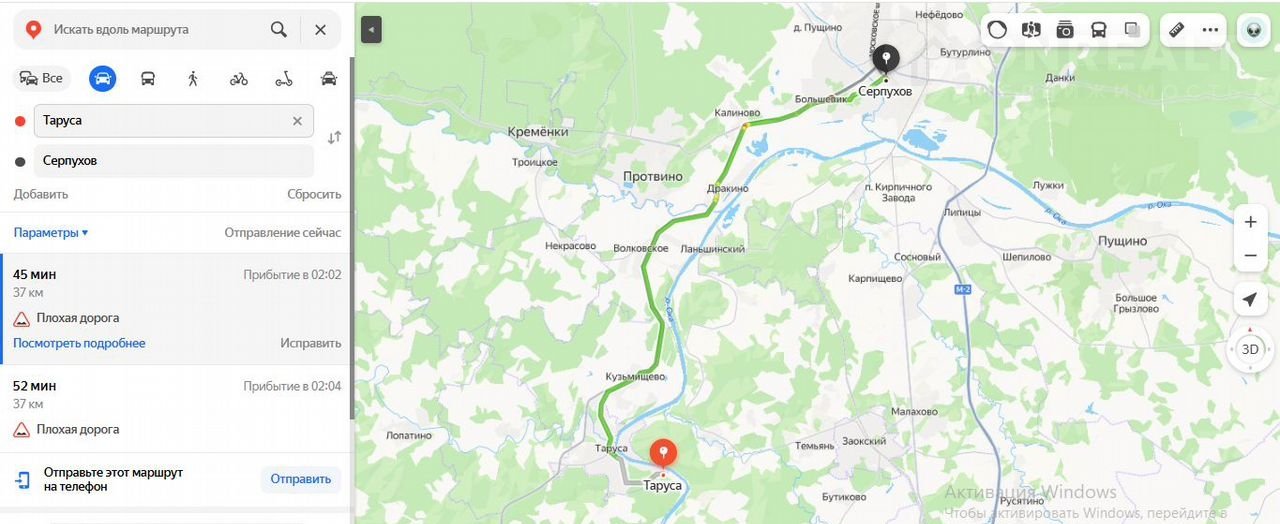The height and width of the screenshot is (524, 1280).
Task: Open the ruler distance measurement tool
Action: click(1176, 30)
